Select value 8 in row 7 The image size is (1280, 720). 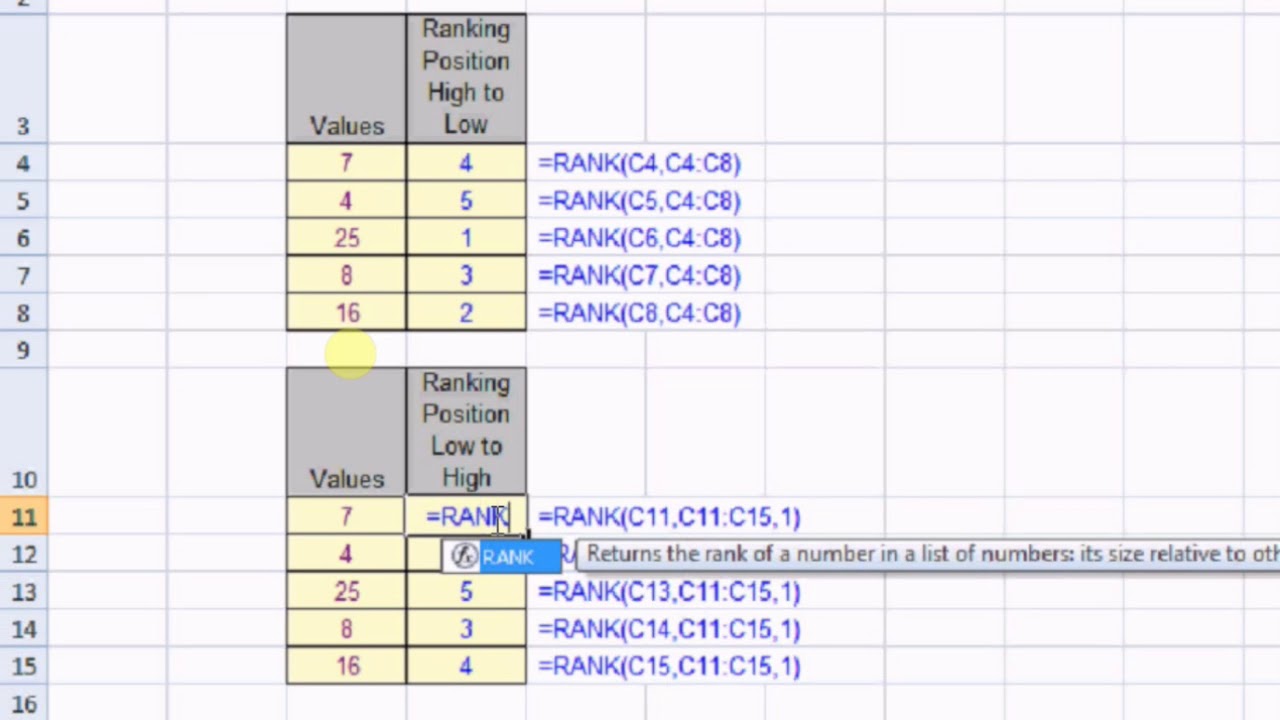(346, 276)
